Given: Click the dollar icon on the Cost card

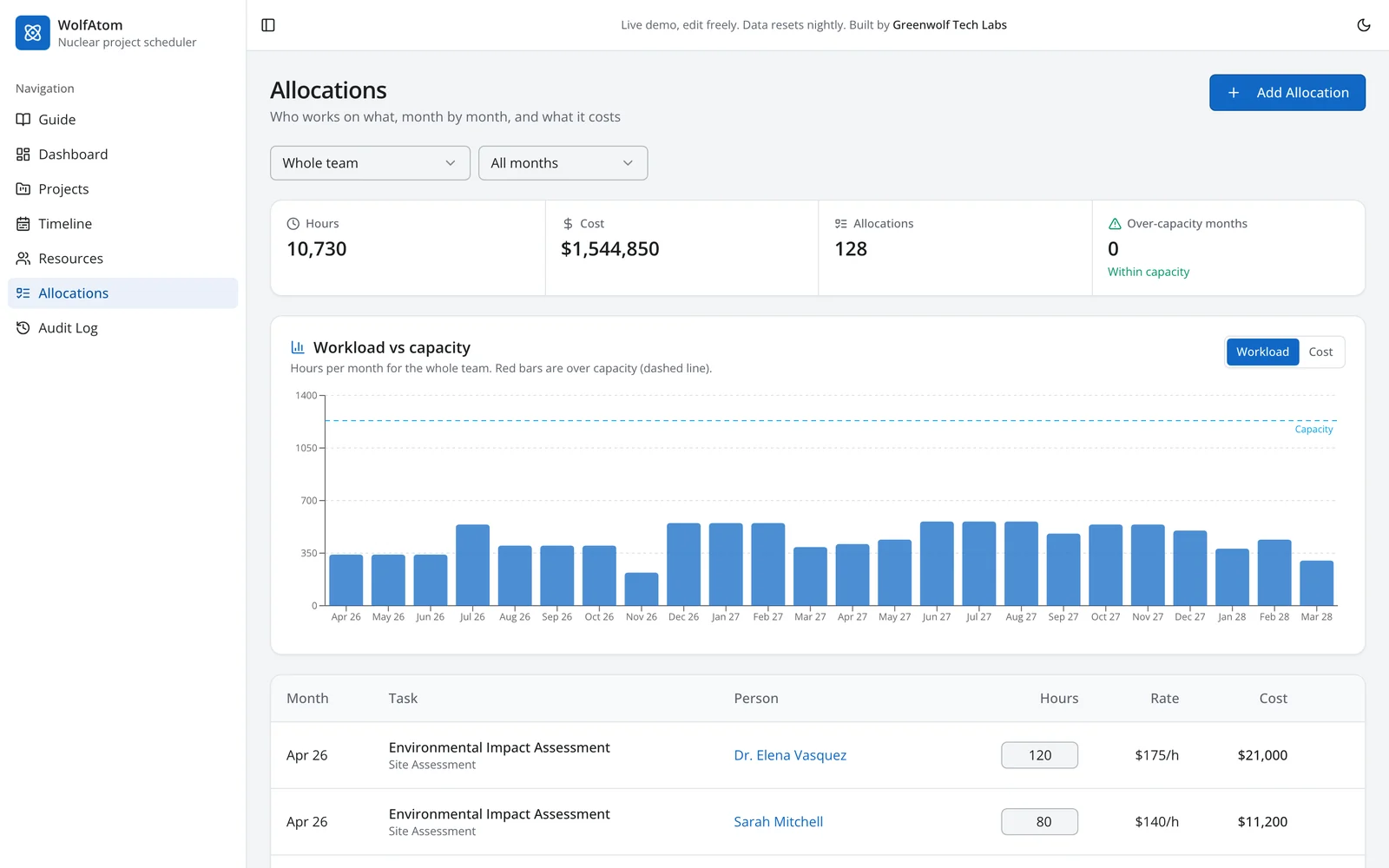Looking at the screenshot, I should pyautogui.click(x=568, y=224).
